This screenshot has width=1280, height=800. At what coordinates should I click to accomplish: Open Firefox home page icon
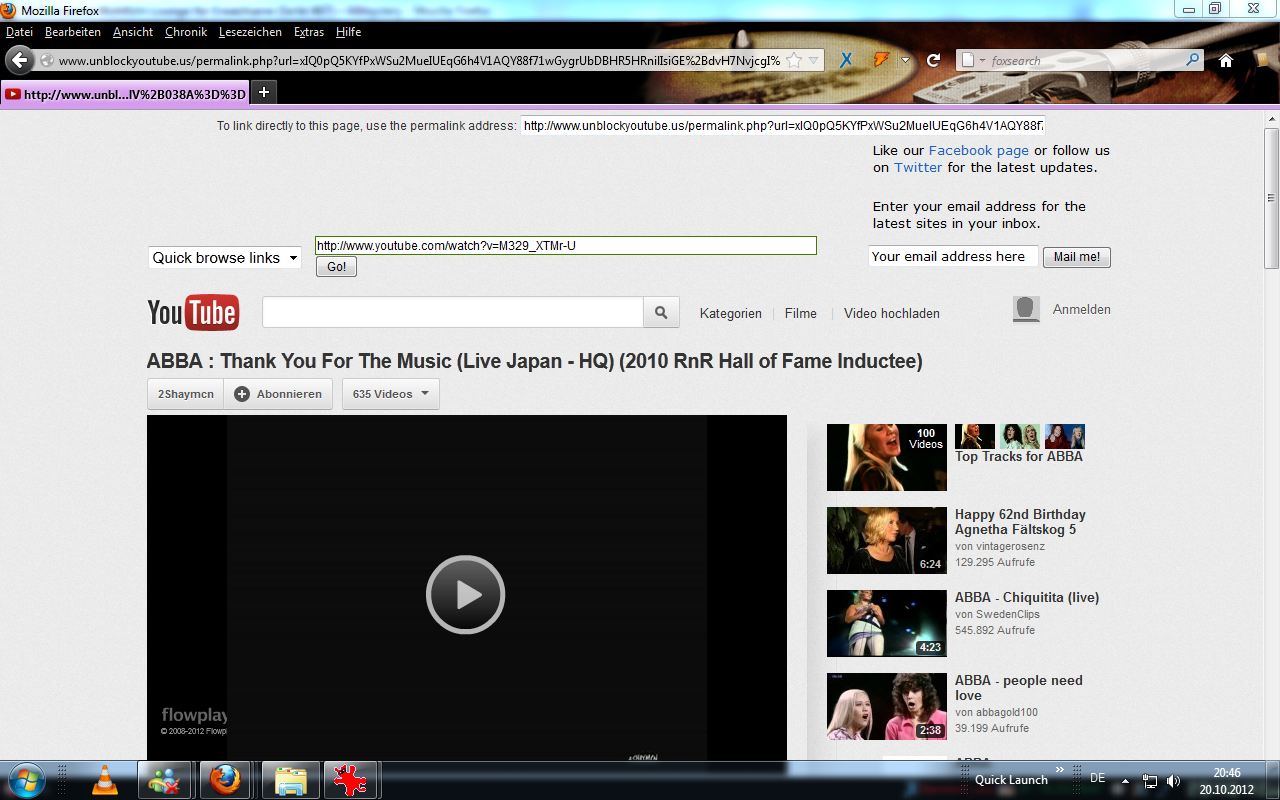1226,60
